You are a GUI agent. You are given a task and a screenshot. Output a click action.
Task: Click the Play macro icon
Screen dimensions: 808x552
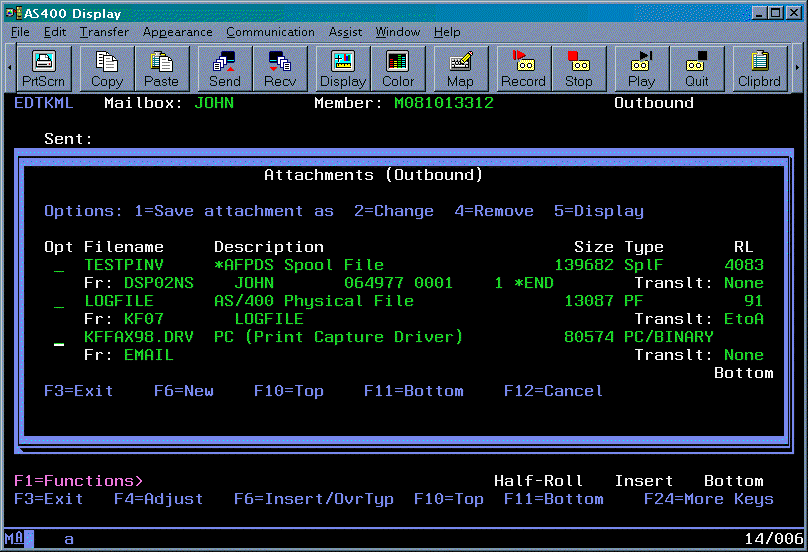642,69
